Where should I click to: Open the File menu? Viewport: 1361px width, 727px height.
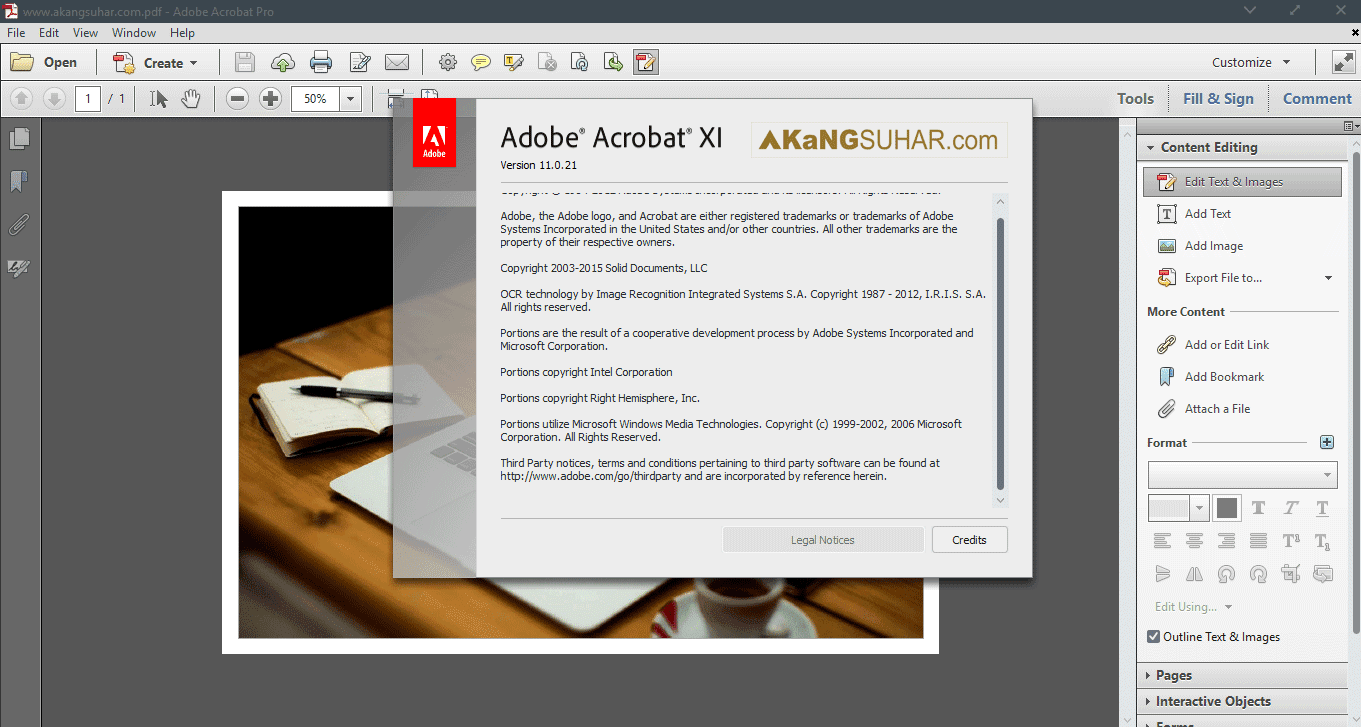pyautogui.click(x=16, y=33)
